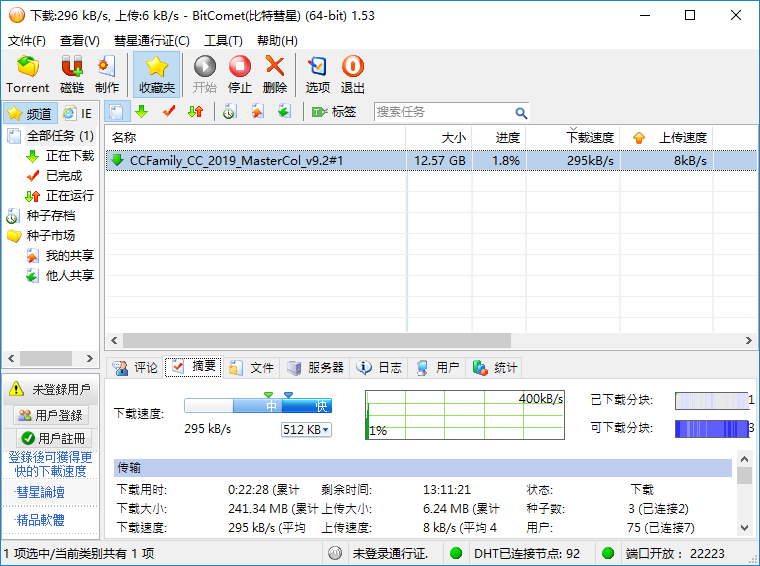Viewport: 760px width, 566px height.
Task: Sort by the 进度 column header
Action: 499,138
